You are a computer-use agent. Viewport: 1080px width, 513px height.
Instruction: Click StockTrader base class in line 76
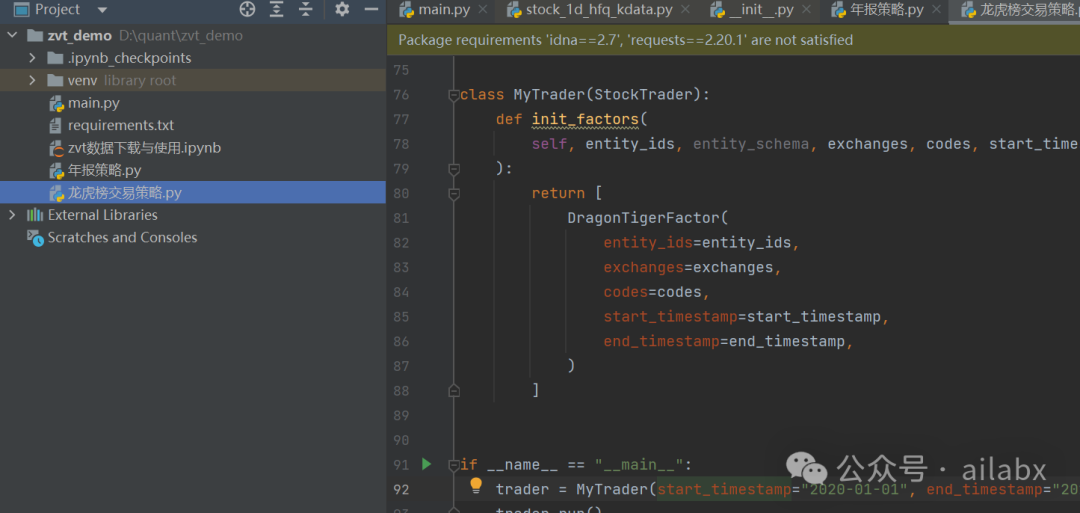coord(644,94)
